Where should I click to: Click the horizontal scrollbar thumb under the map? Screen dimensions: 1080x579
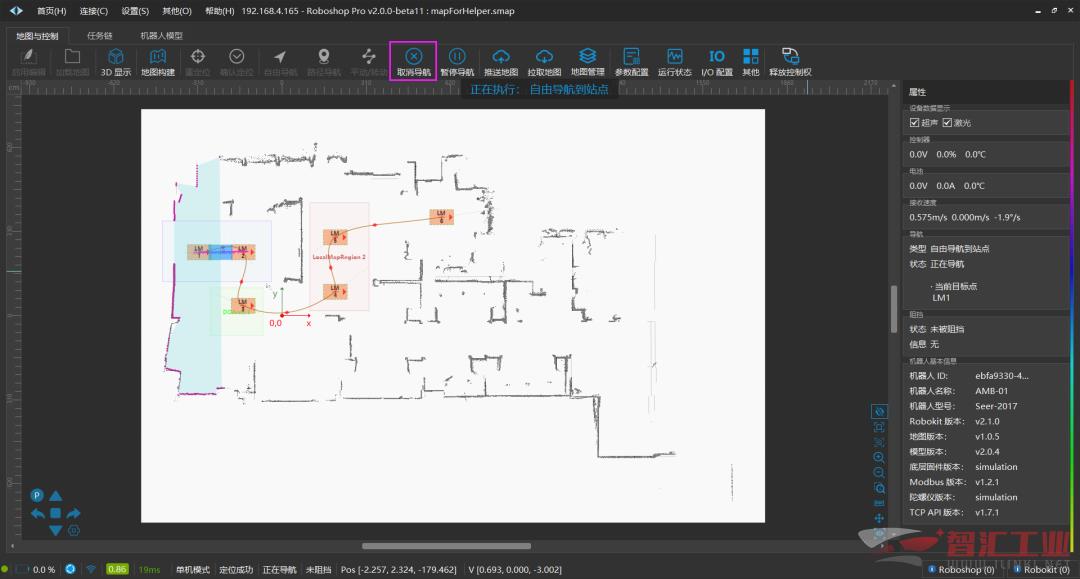pyautogui.click(x=446, y=546)
